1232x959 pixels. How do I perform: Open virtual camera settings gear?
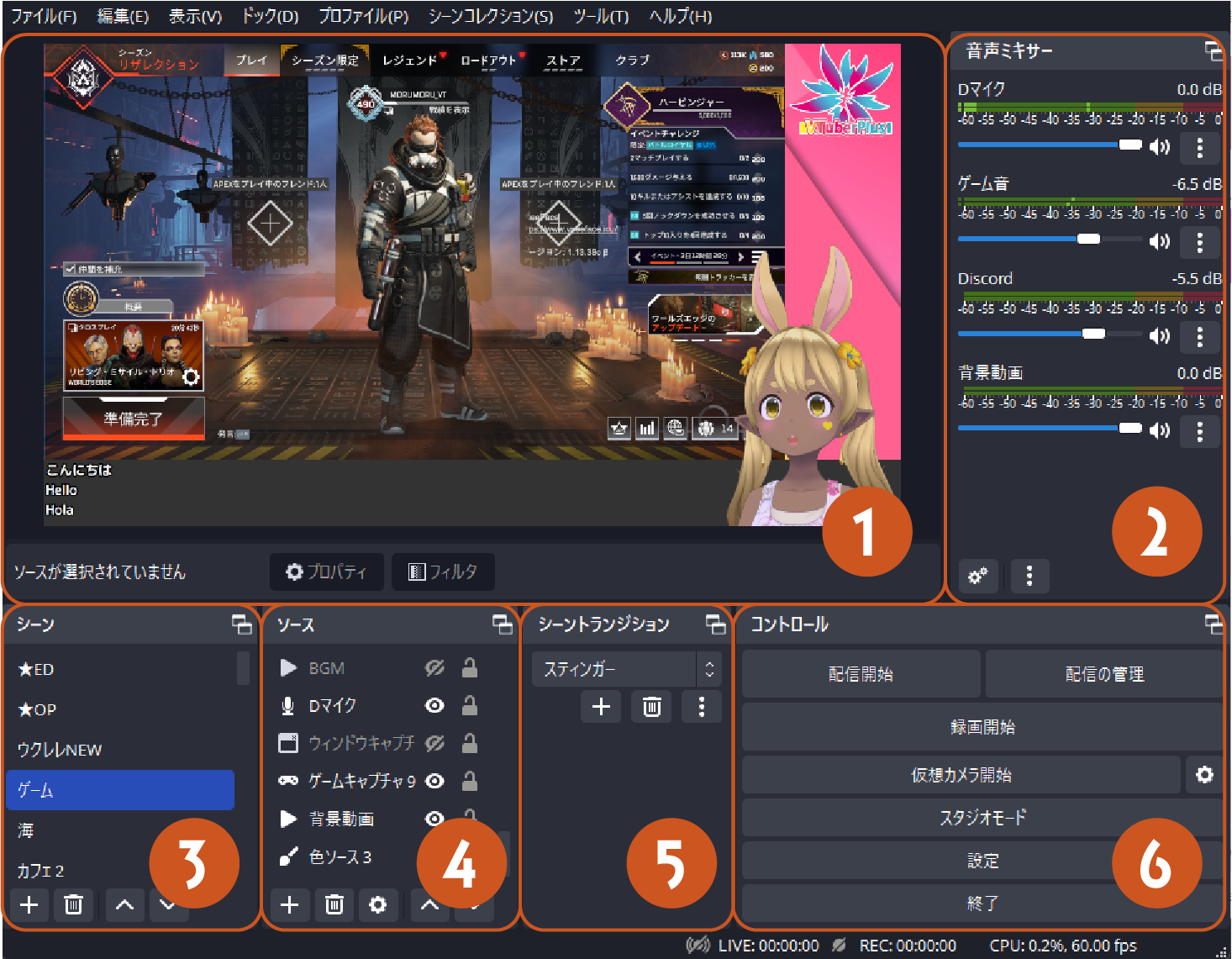pyautogui.click(x=1204, y=775)
